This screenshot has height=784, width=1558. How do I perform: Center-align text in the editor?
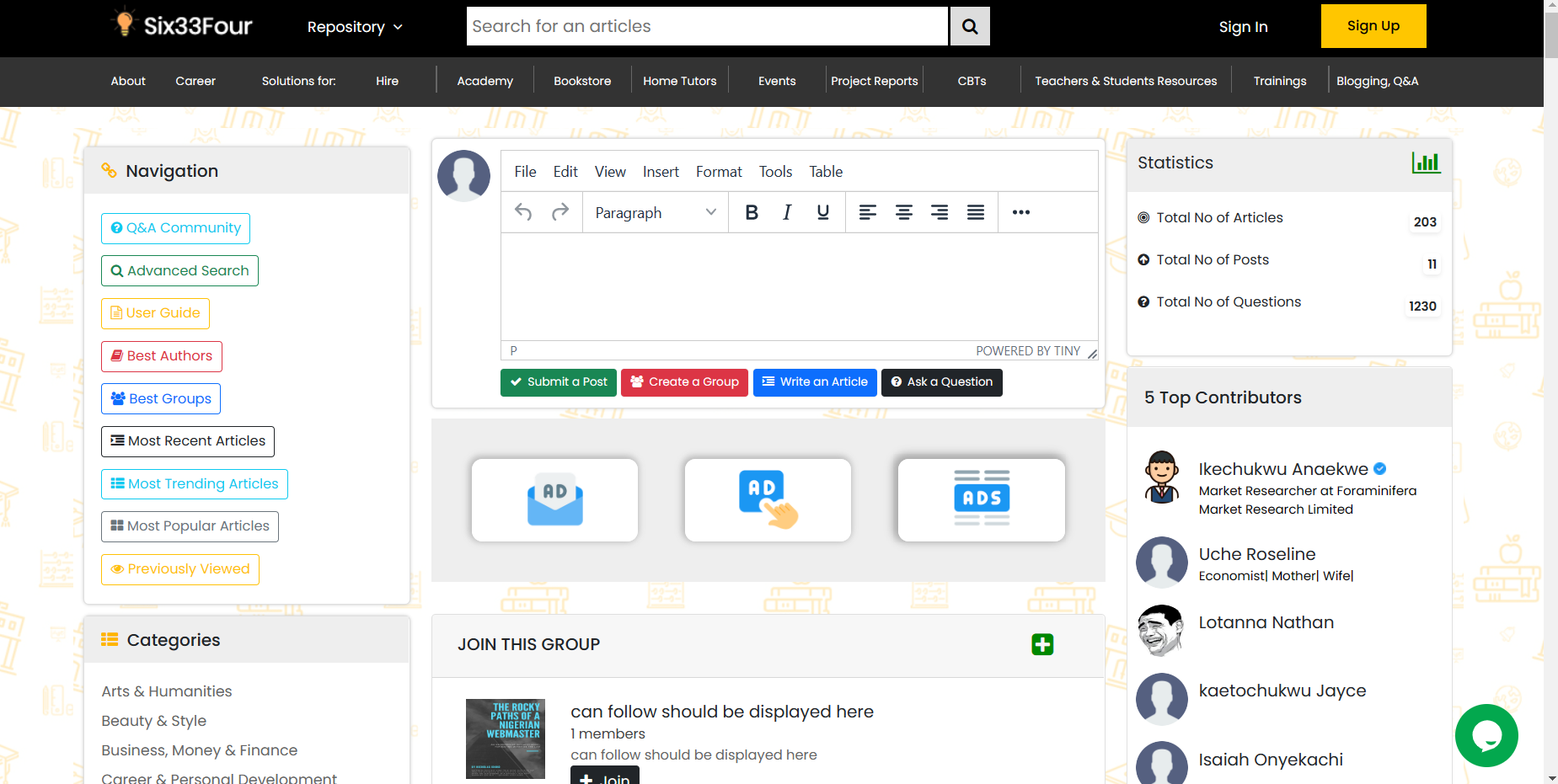point(903,212)
